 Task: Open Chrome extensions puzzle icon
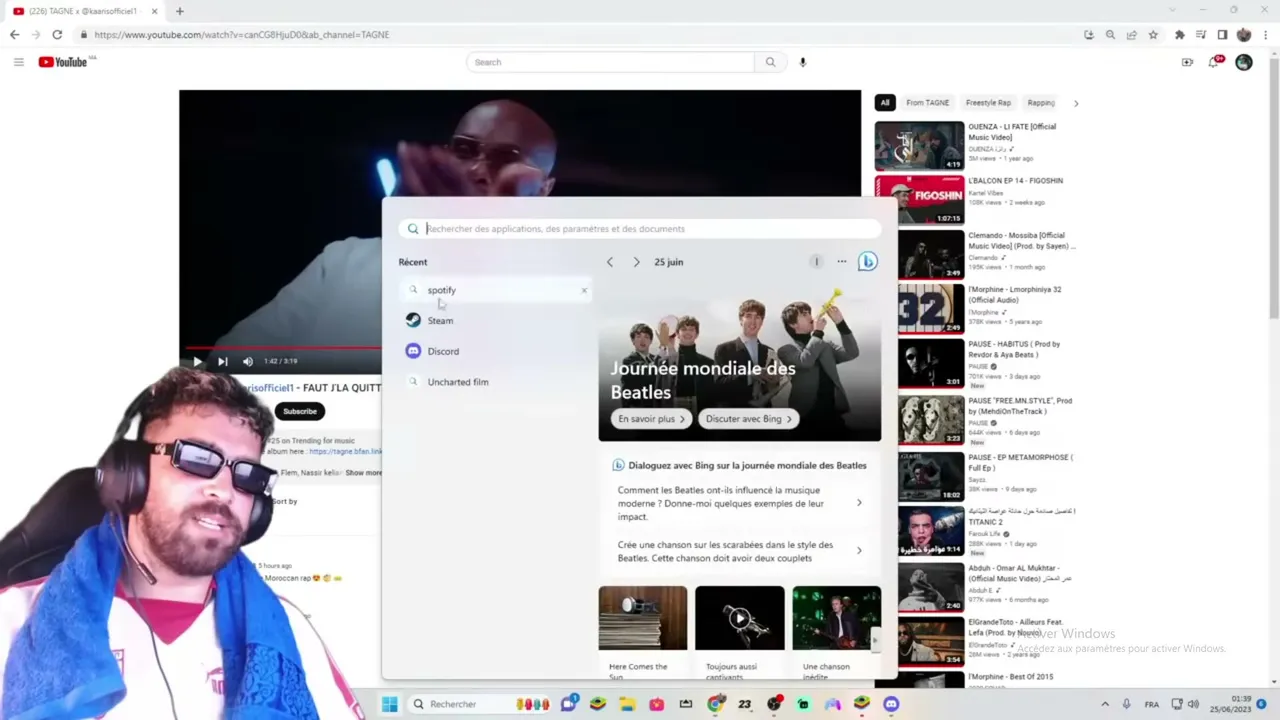click(1180, 35)
